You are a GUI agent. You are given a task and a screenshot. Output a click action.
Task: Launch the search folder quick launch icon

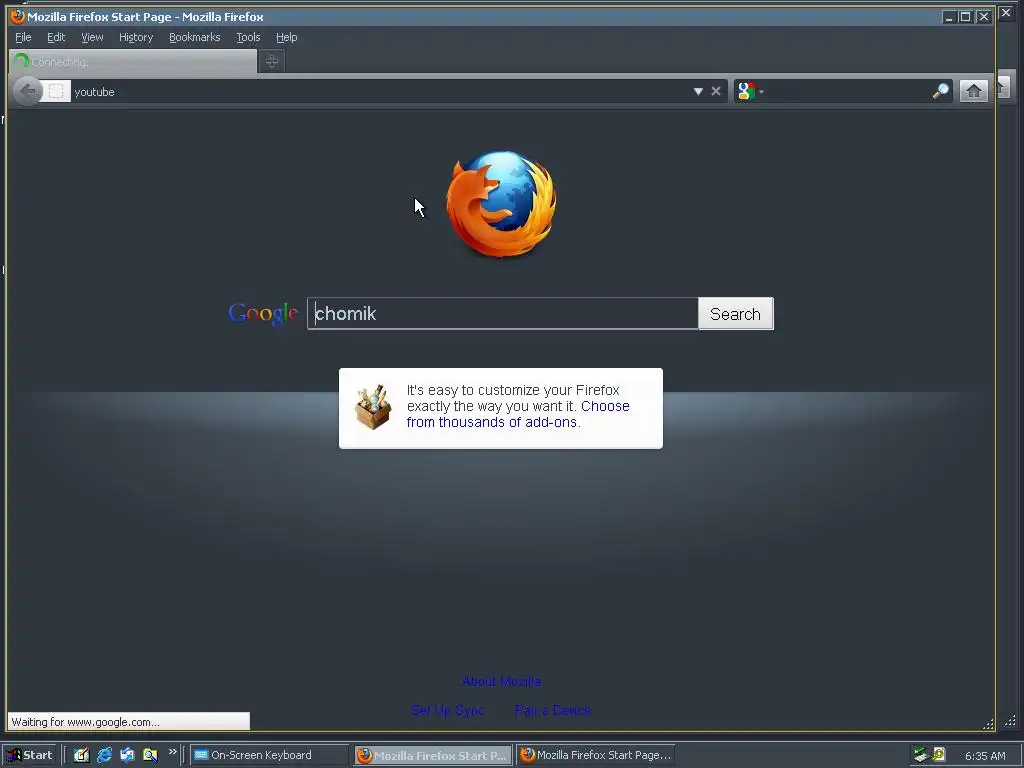pos(150,755)
